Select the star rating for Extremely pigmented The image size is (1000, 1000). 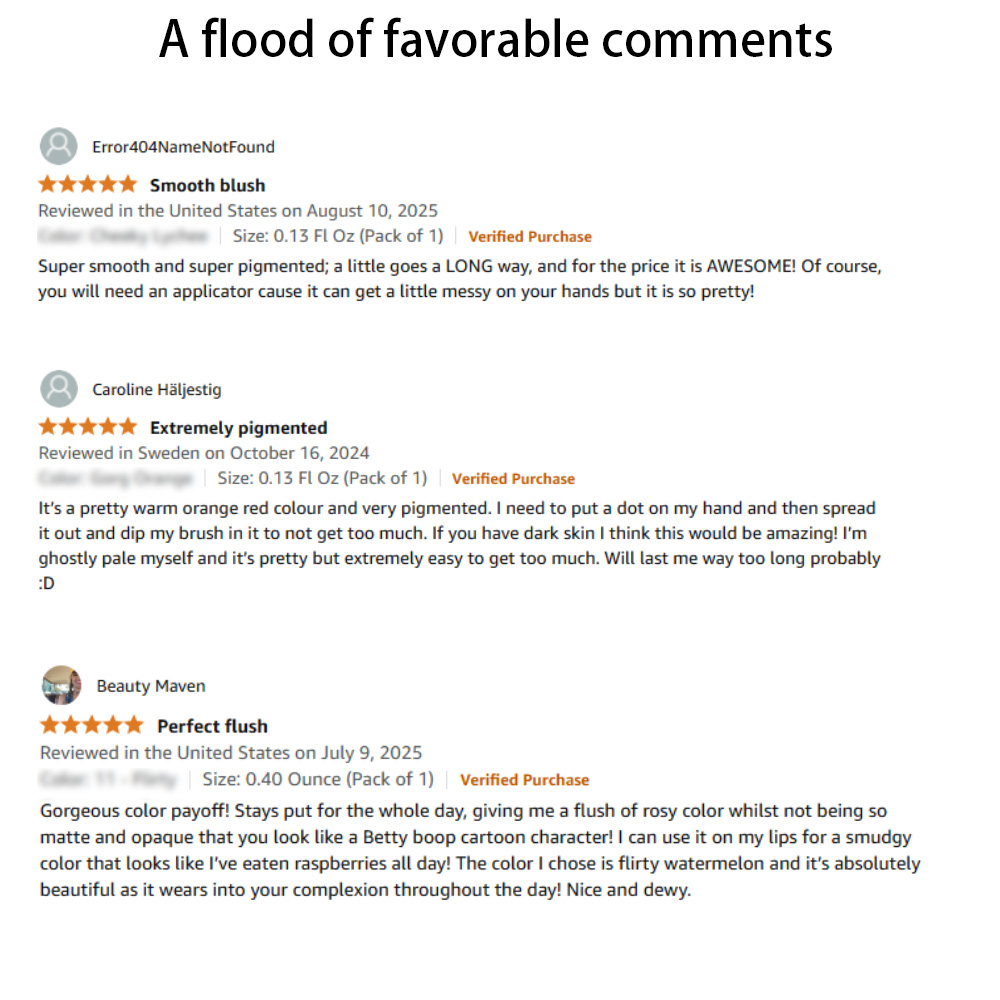(x=88, y=427)
